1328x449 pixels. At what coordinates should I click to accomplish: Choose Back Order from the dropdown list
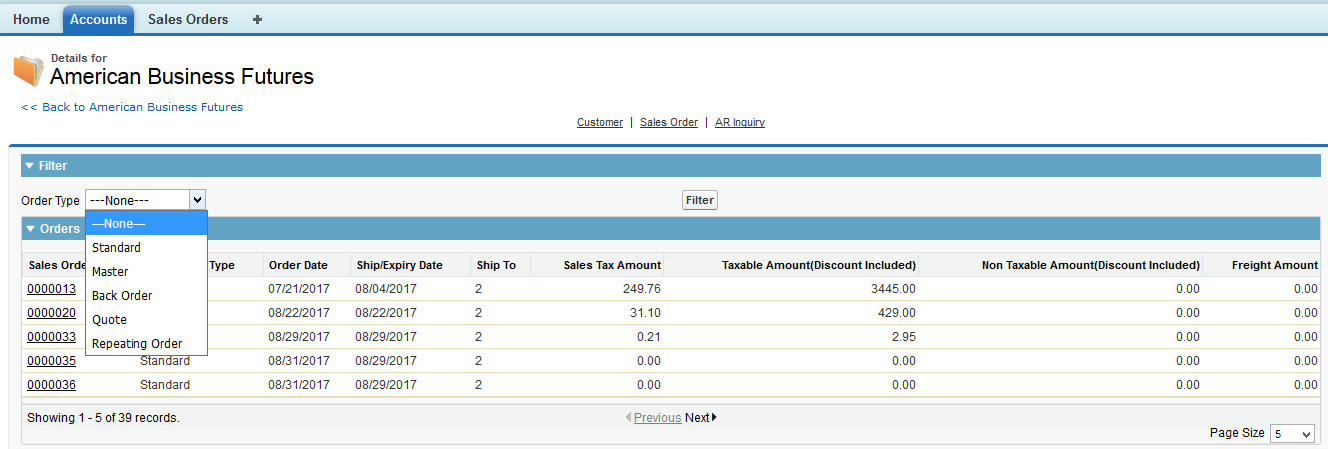pos(122,296)
